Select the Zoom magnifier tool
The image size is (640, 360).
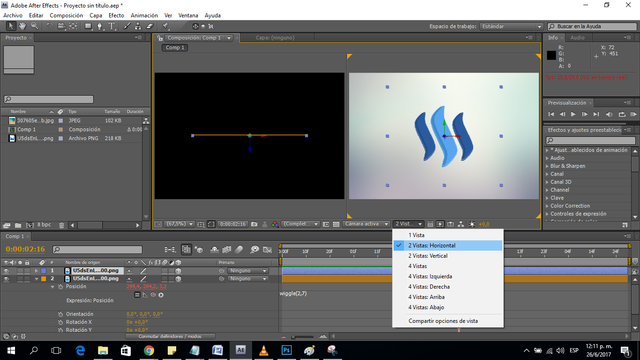click(34, 26)
